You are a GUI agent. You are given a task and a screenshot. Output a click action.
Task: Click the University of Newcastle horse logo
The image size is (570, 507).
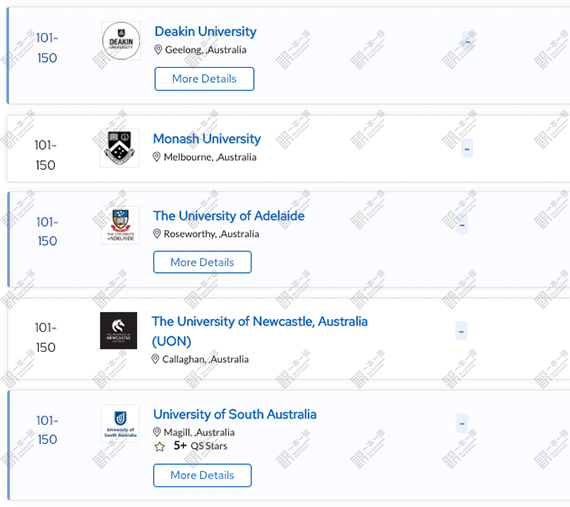[x=119, y=330]
